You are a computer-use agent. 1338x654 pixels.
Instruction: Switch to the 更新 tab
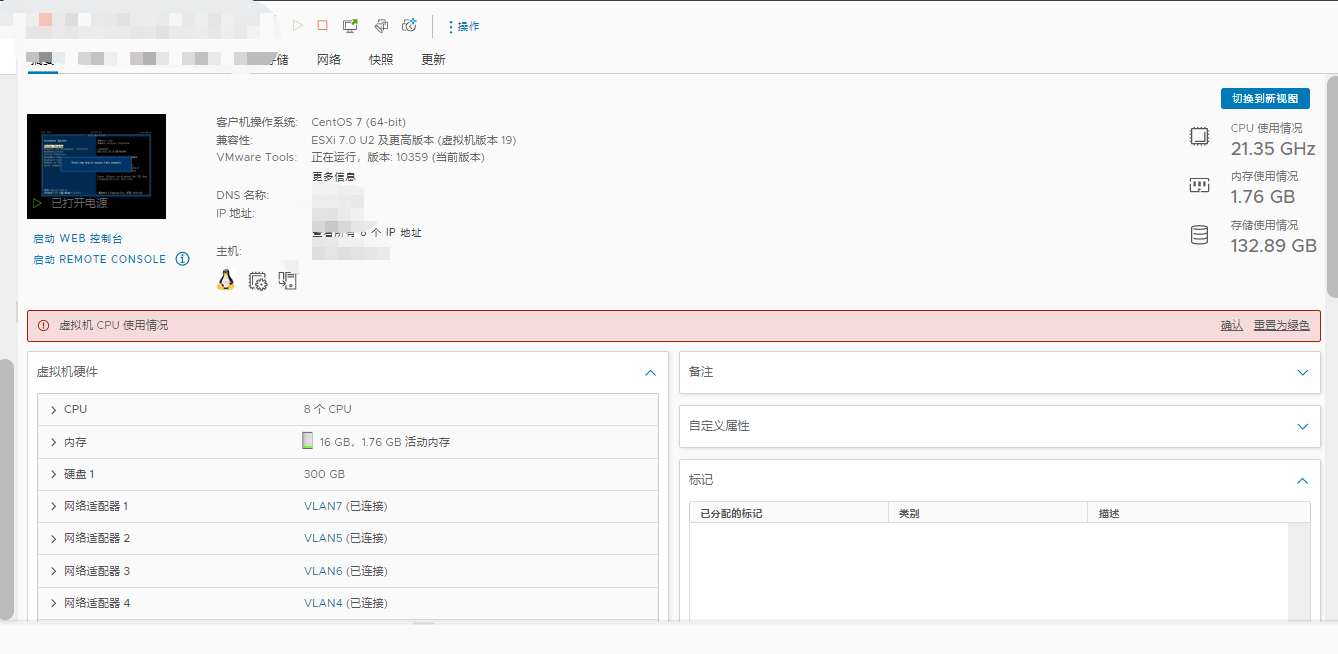pos(433,59)
